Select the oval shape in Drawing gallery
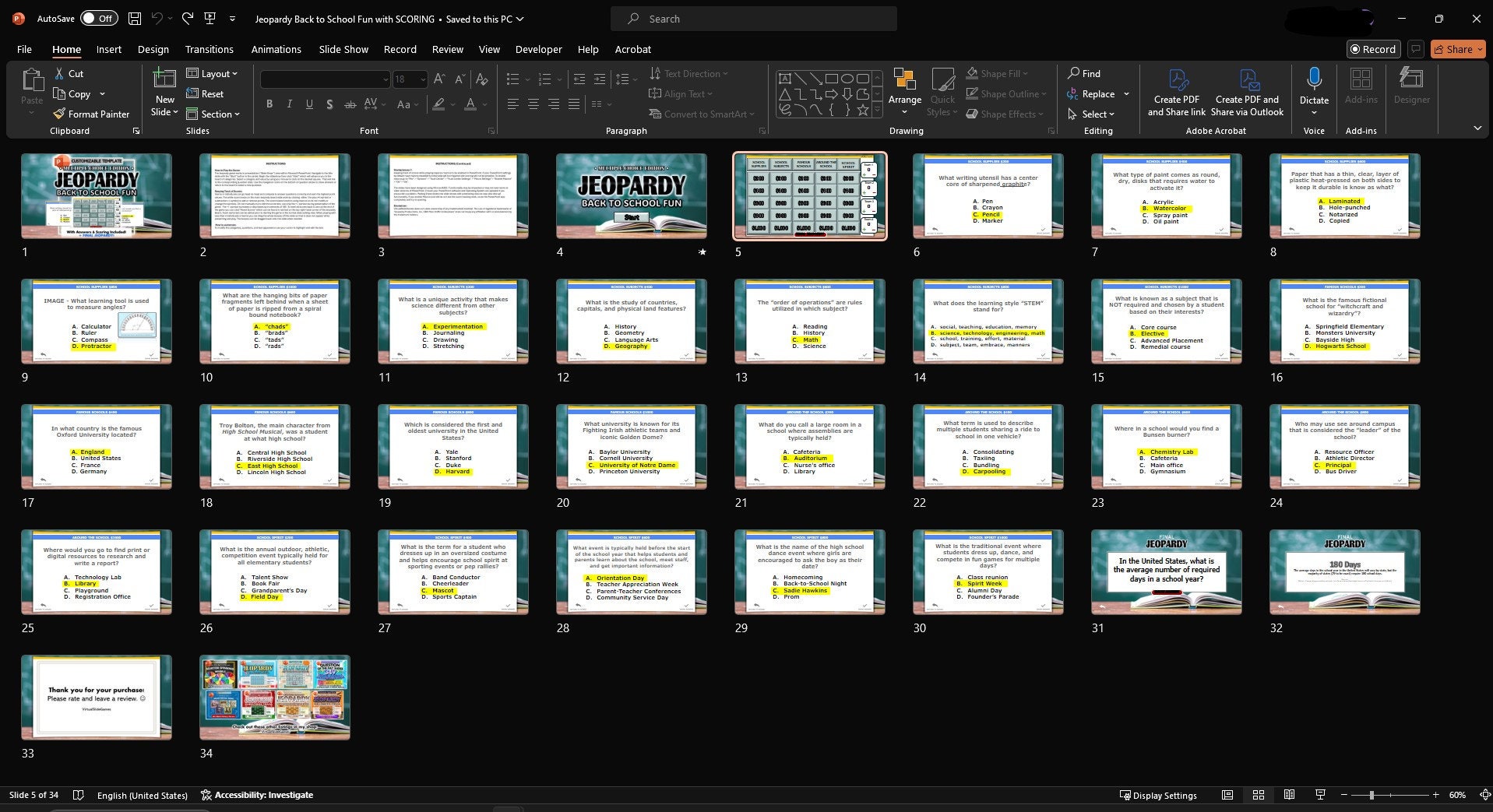 coord(848,78)
